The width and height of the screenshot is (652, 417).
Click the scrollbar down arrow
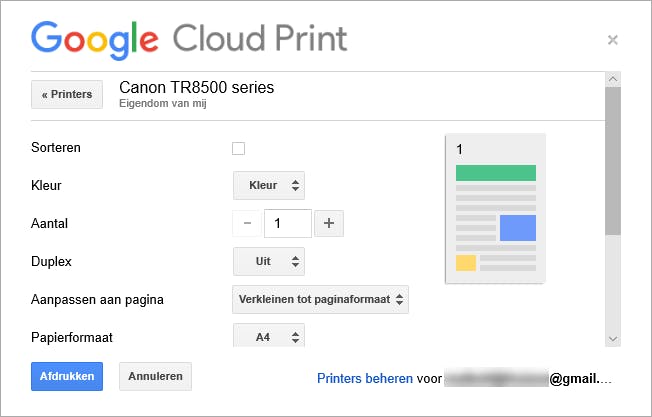tap(613, 339)
